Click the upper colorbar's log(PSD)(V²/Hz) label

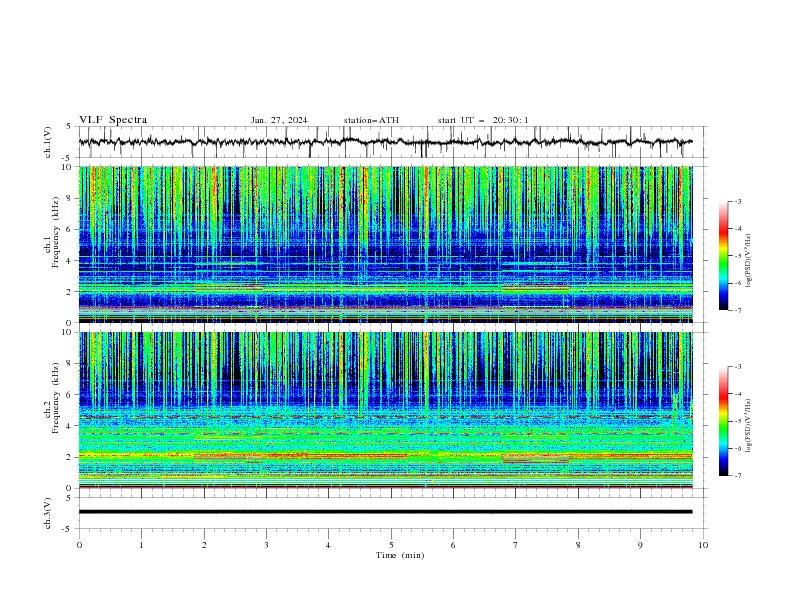(748, 261)
